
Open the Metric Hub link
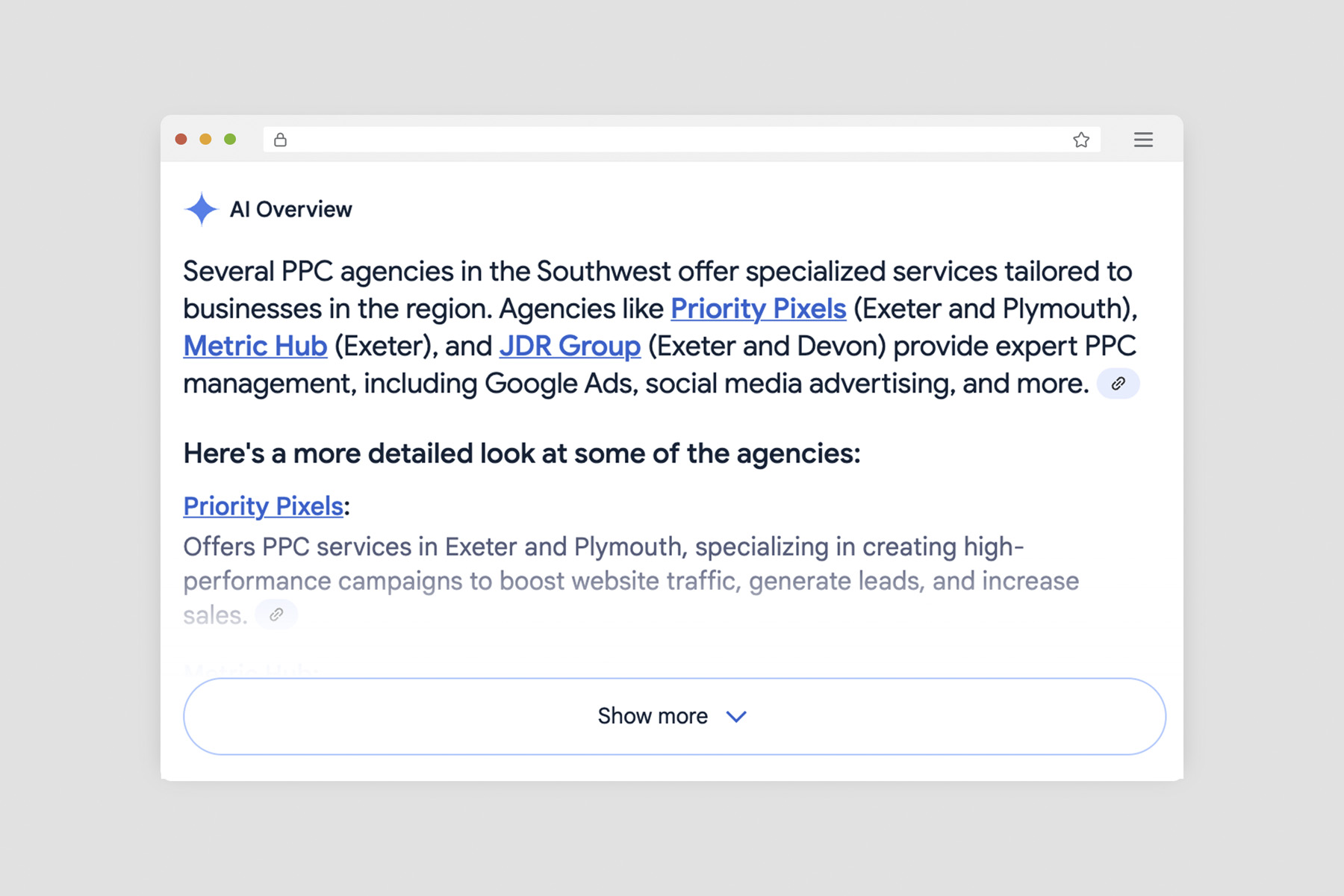tap(255, 346)
